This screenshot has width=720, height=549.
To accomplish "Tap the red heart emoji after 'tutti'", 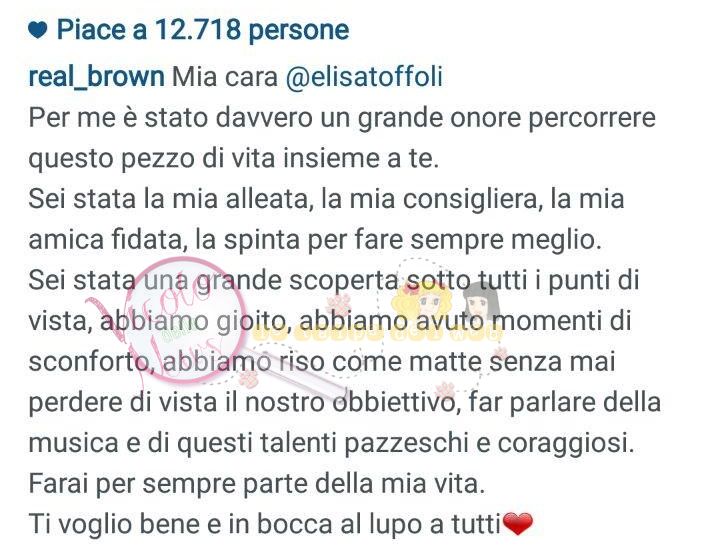I will click(x=518, y=524).
